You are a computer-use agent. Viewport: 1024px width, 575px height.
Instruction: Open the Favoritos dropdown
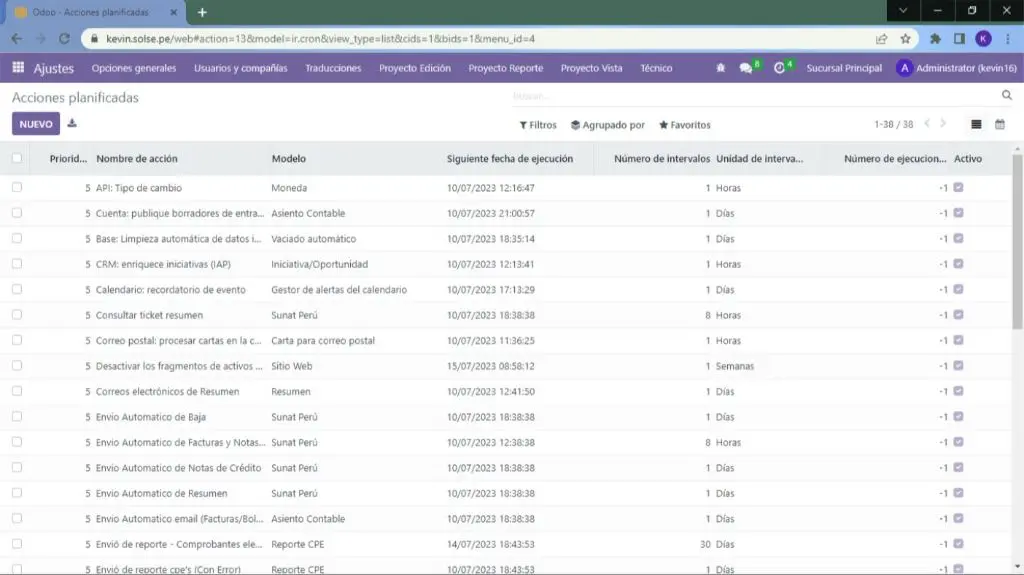pyautogui.click(x=685, y=125)
